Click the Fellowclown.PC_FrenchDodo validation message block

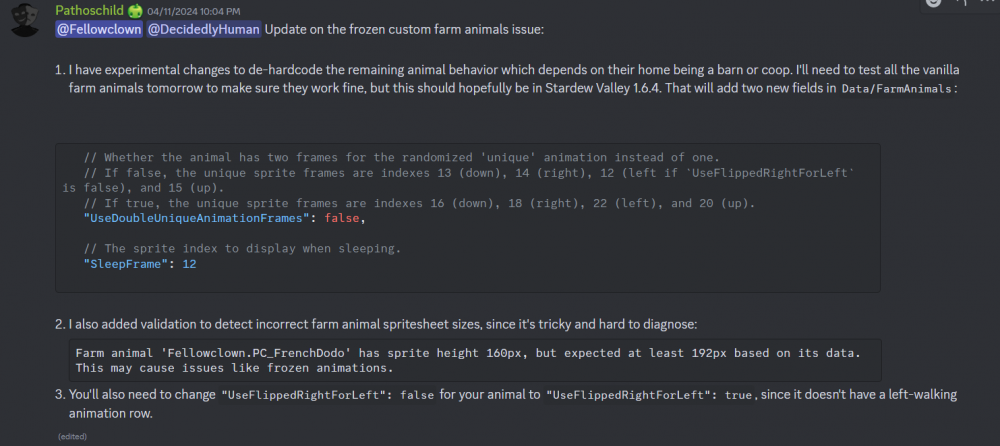(468, 360)
